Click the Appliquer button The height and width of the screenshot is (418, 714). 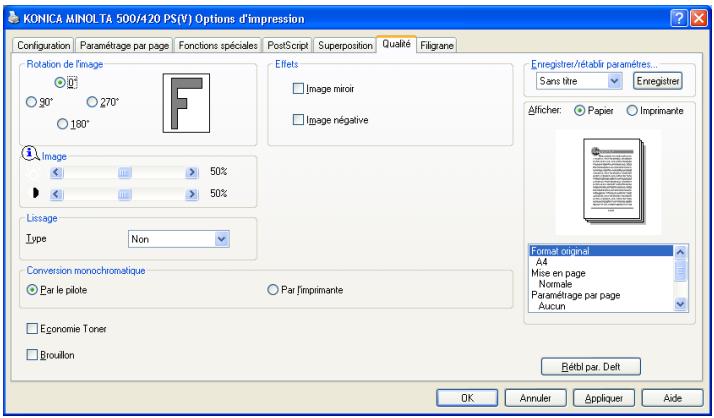[x=604, y=398]
